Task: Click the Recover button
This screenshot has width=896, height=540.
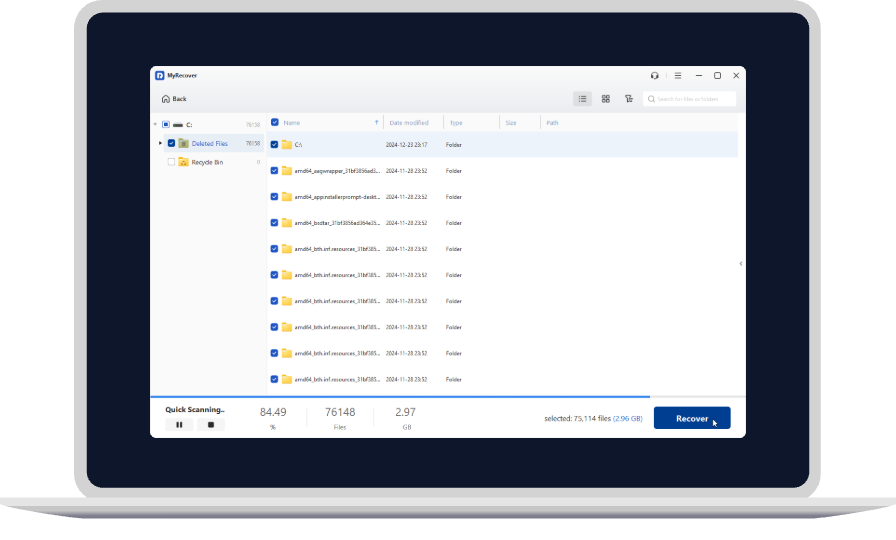Action: pos(691,418)
